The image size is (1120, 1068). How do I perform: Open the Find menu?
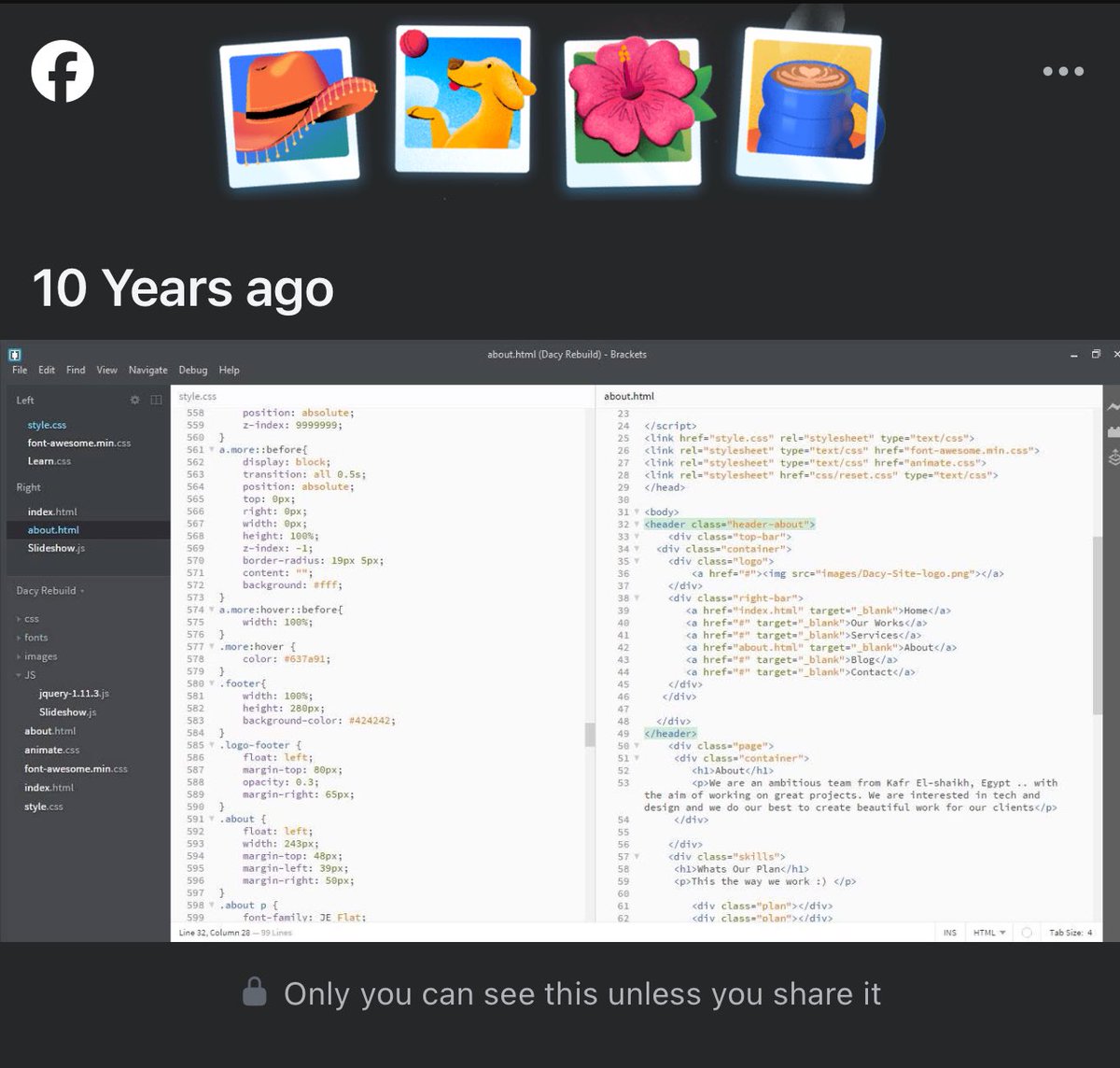pyautogui.click(x=76, y=370)
